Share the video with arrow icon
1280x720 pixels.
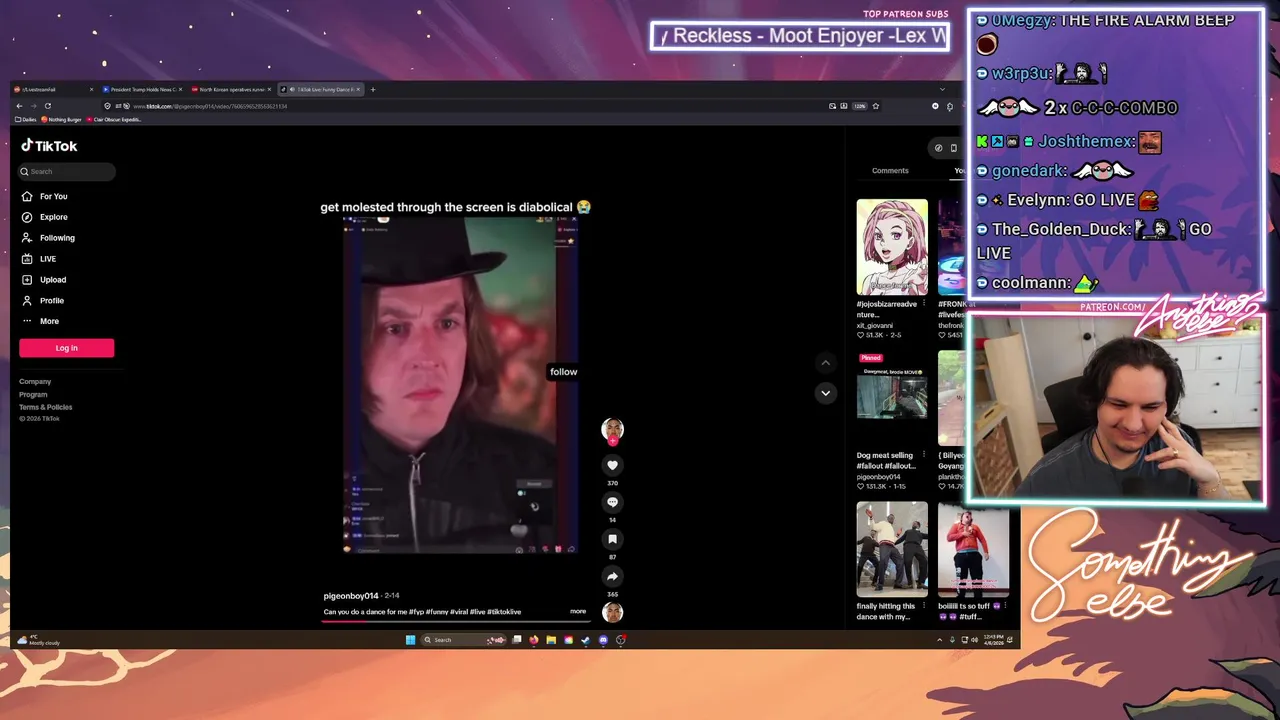(x=612, y=576)
